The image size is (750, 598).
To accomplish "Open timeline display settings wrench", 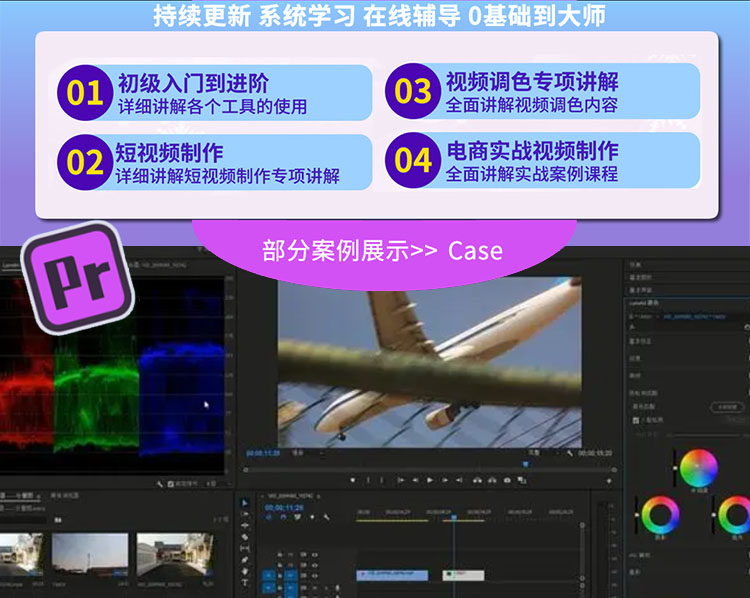I will point(326,517).
